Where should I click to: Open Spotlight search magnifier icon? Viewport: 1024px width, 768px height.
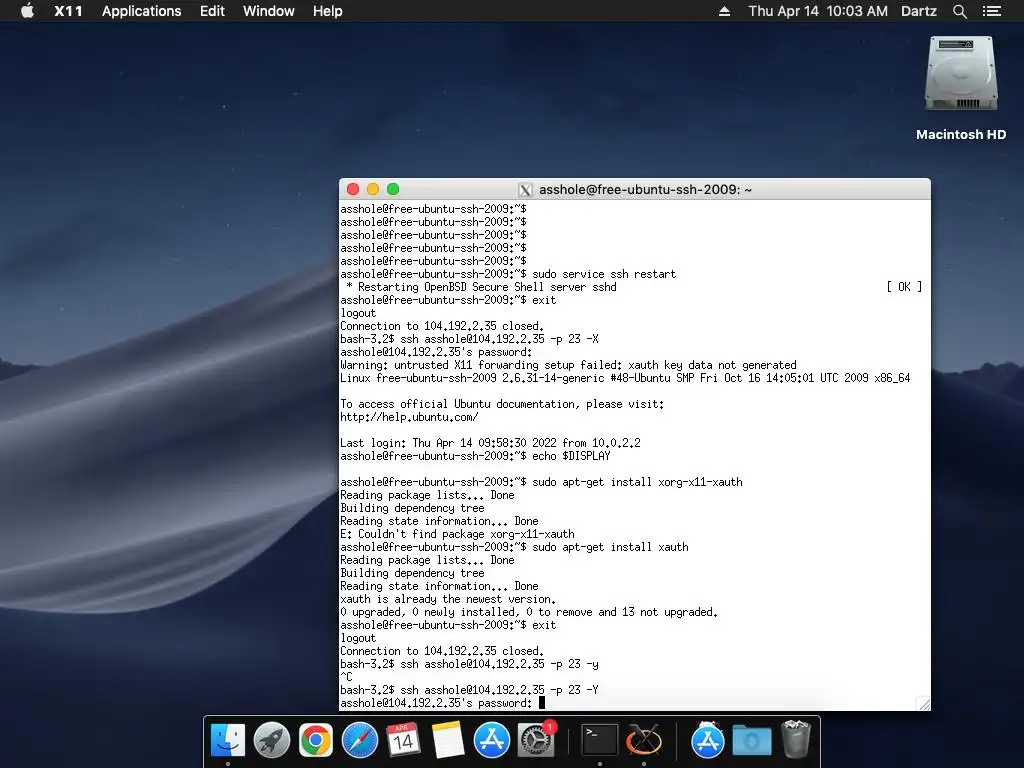click(x=959, y=11)
